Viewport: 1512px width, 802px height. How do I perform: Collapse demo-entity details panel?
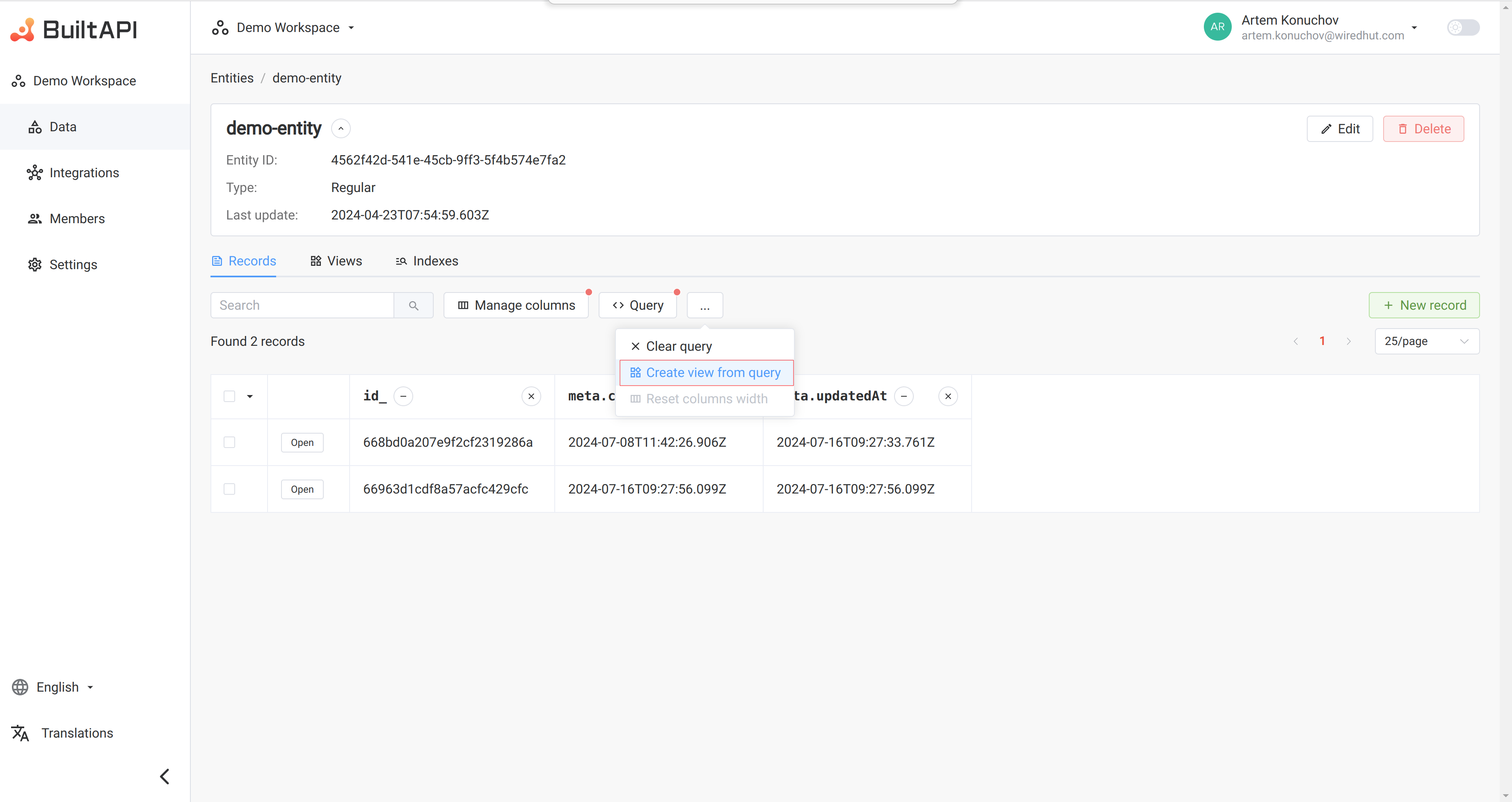pyautogui.click(x=341, y=128)
